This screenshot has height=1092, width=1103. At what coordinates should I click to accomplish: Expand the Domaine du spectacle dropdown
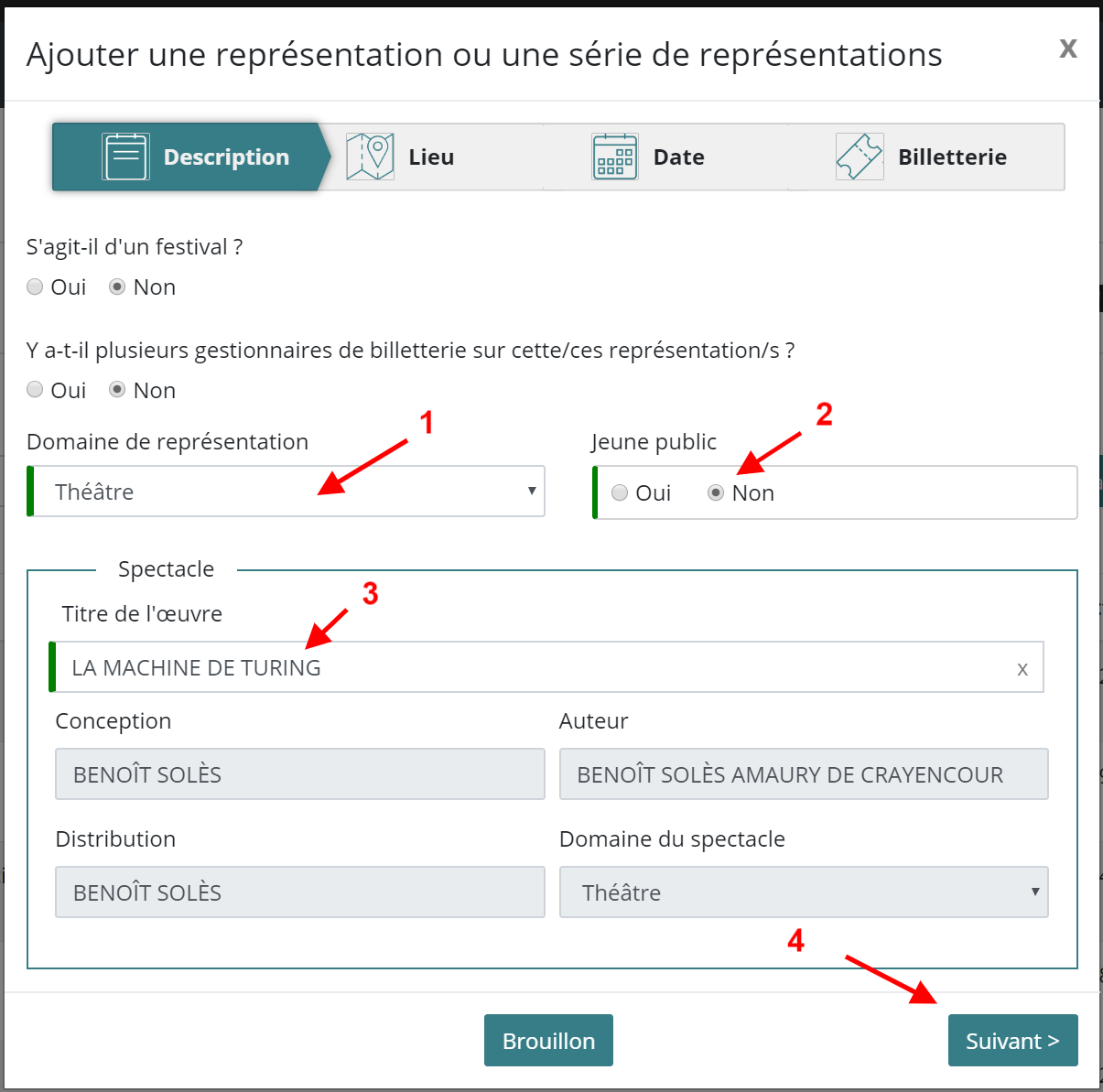803,892
